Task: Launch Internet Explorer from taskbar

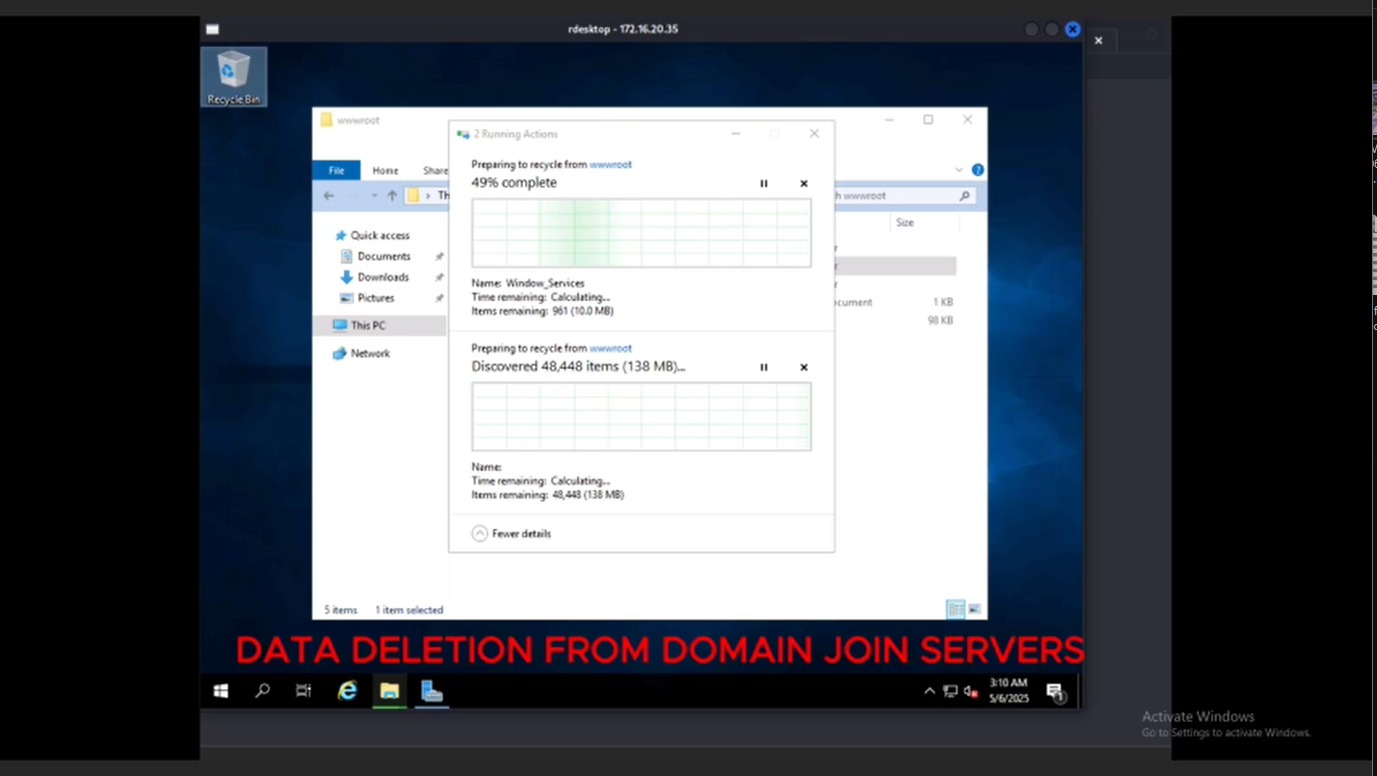Action: click(x=347, y=691)
